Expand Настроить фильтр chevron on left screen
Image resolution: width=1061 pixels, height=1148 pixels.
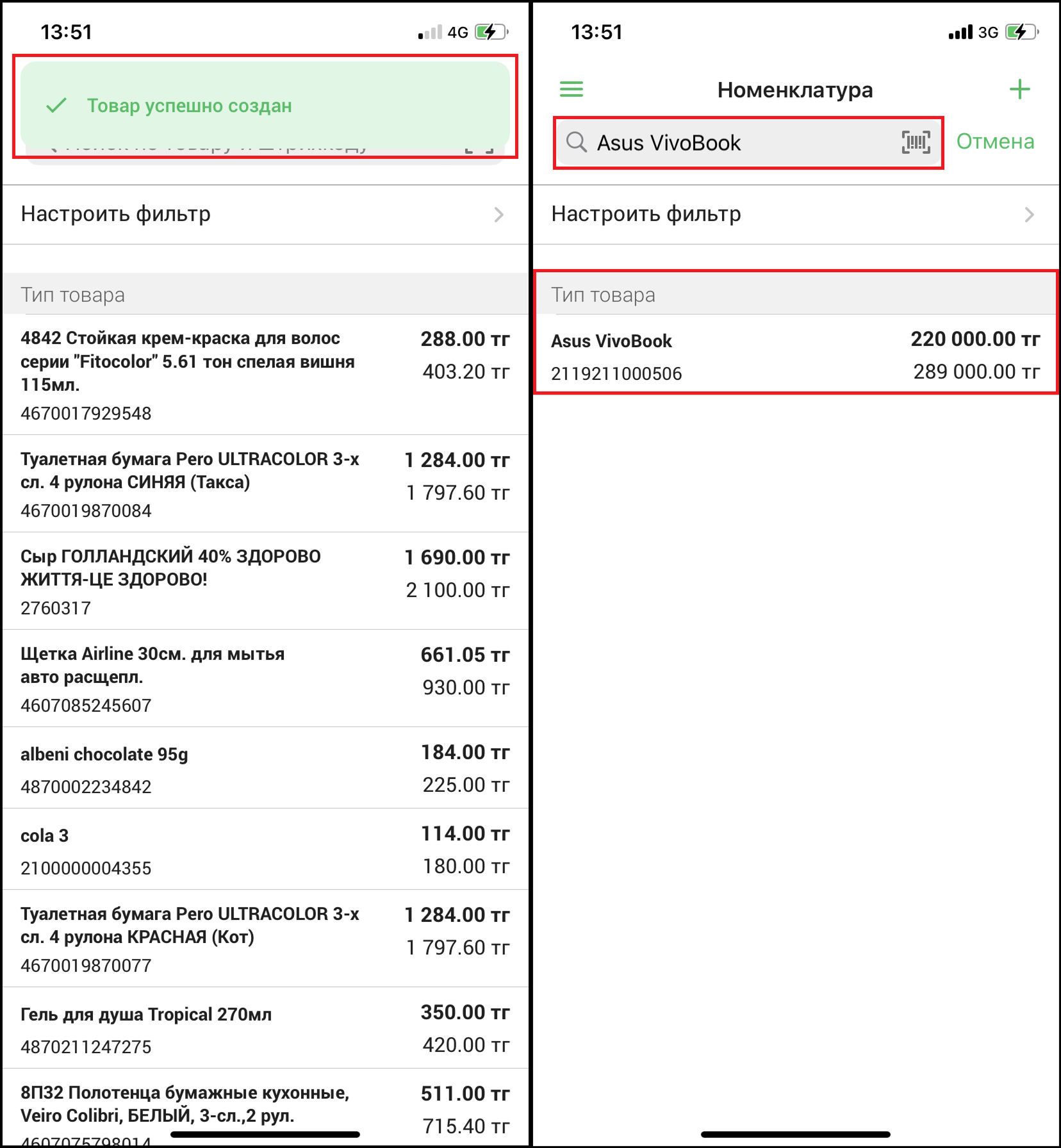tap(498, 215)
